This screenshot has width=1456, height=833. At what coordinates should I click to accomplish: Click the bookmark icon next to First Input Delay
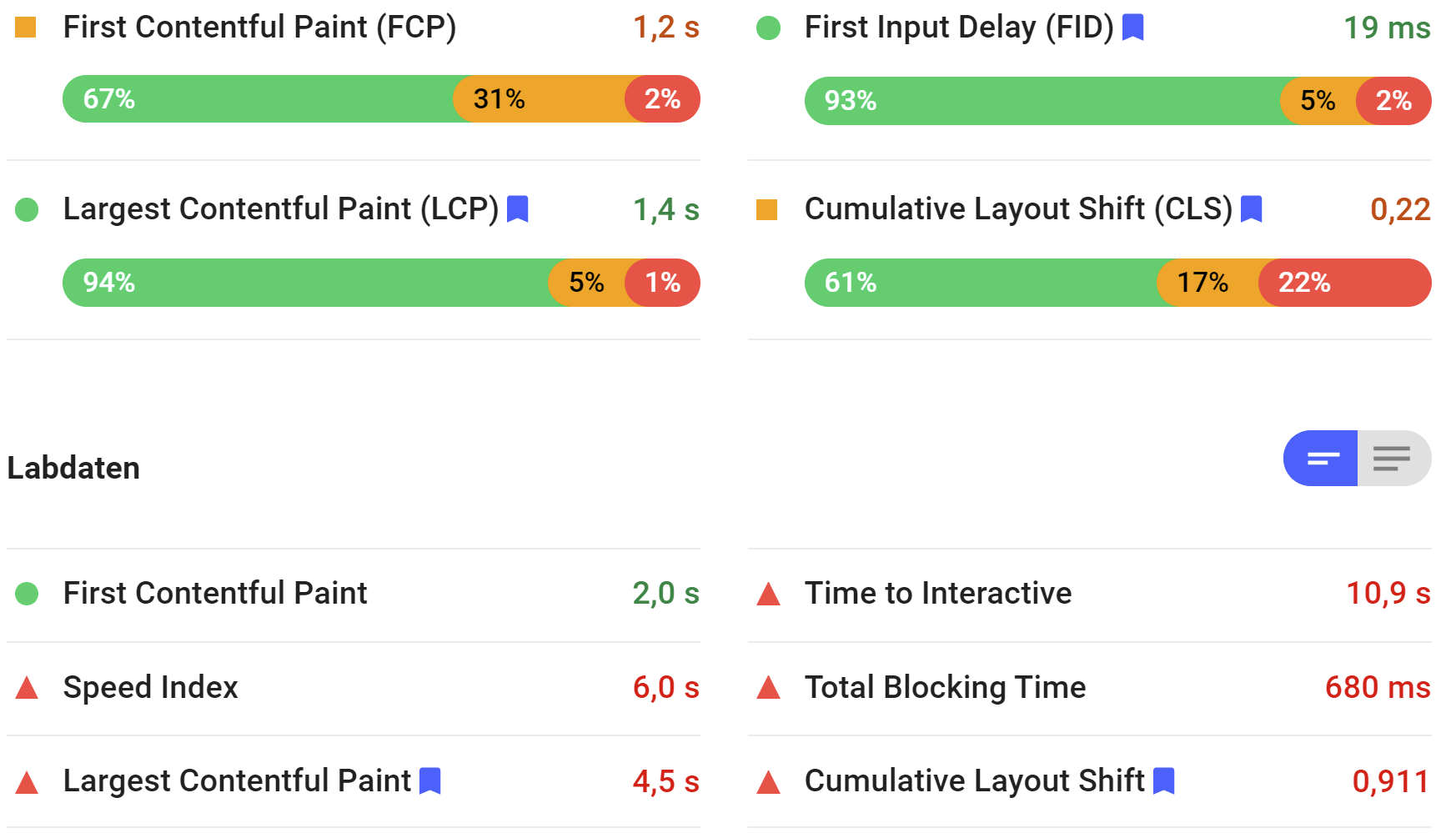(x=1132, y=27)
